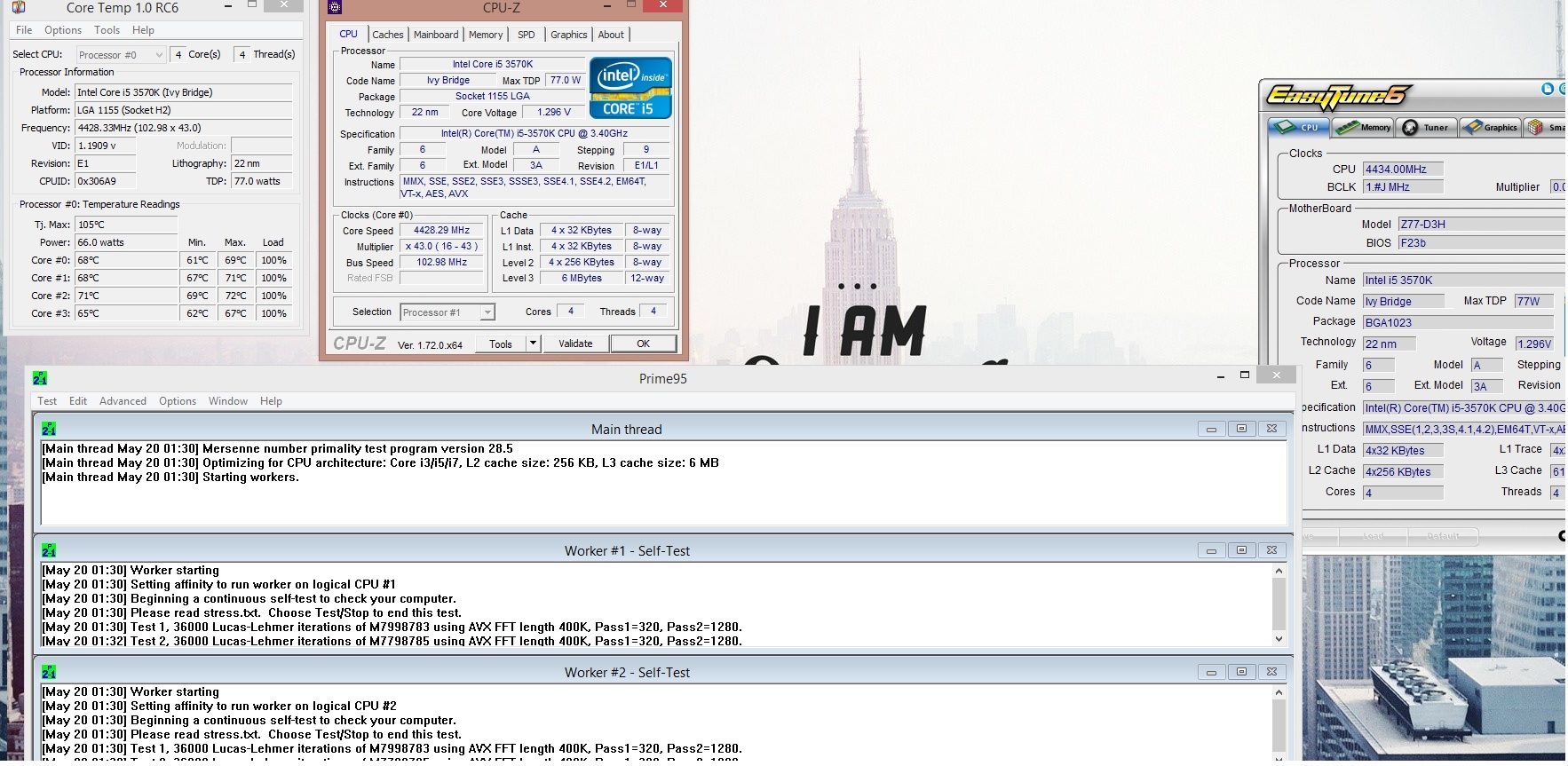This screenshot has height=766, width=1568.
Task: Click the Main thread sub-window icon
Action: [x=49, y=429]
